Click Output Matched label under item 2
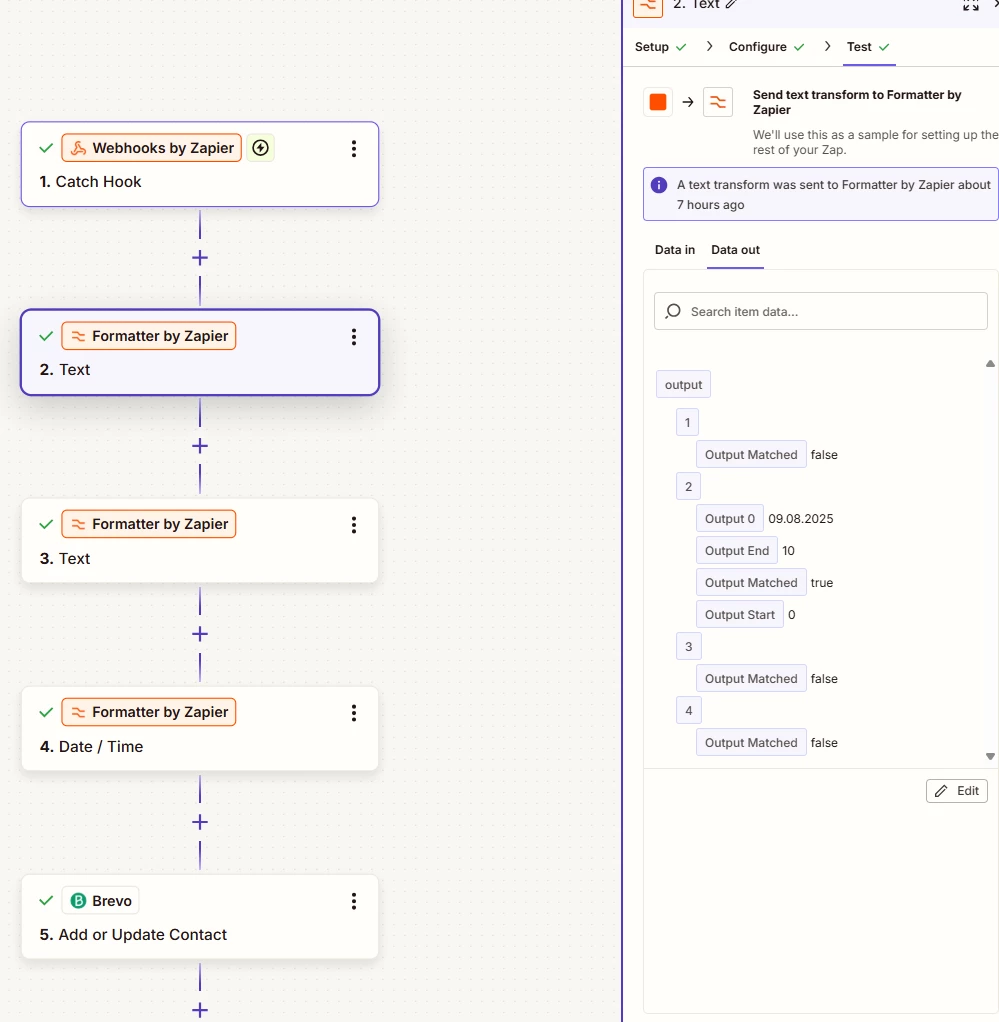The width and height of the screenshot is (999, 1022). coord(751,583)
